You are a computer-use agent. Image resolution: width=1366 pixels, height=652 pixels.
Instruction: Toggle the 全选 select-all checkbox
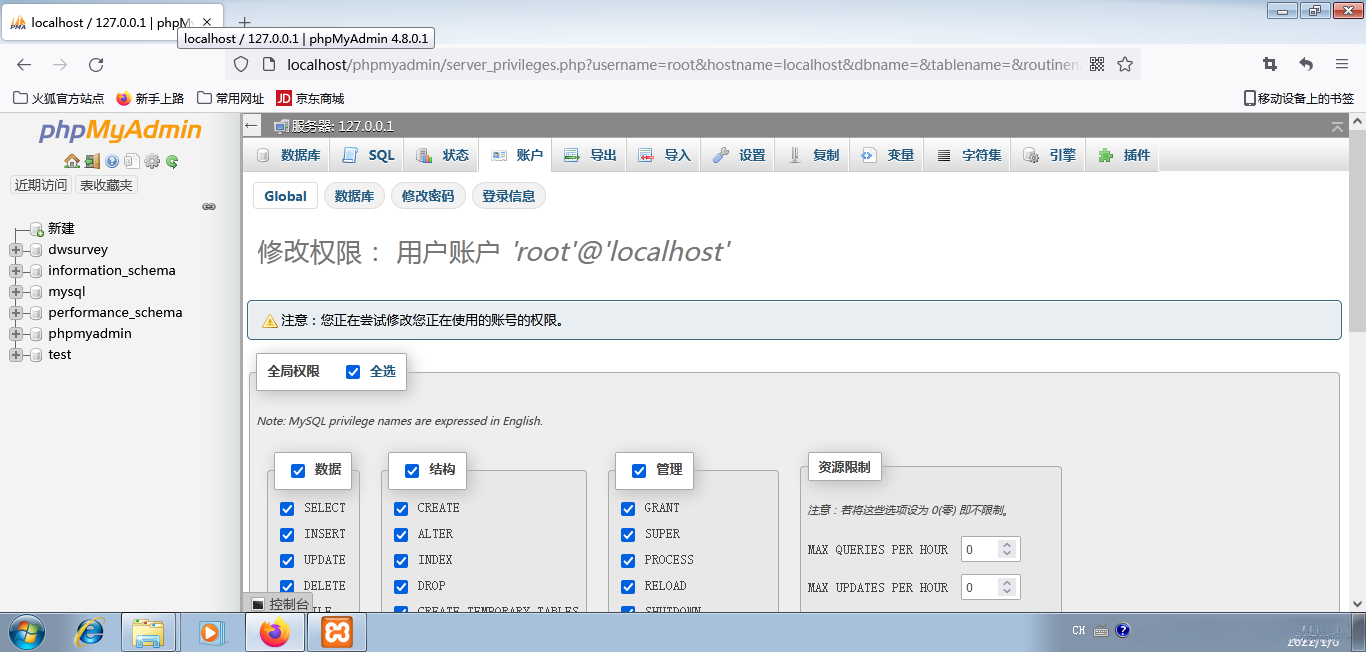point(353,372)
